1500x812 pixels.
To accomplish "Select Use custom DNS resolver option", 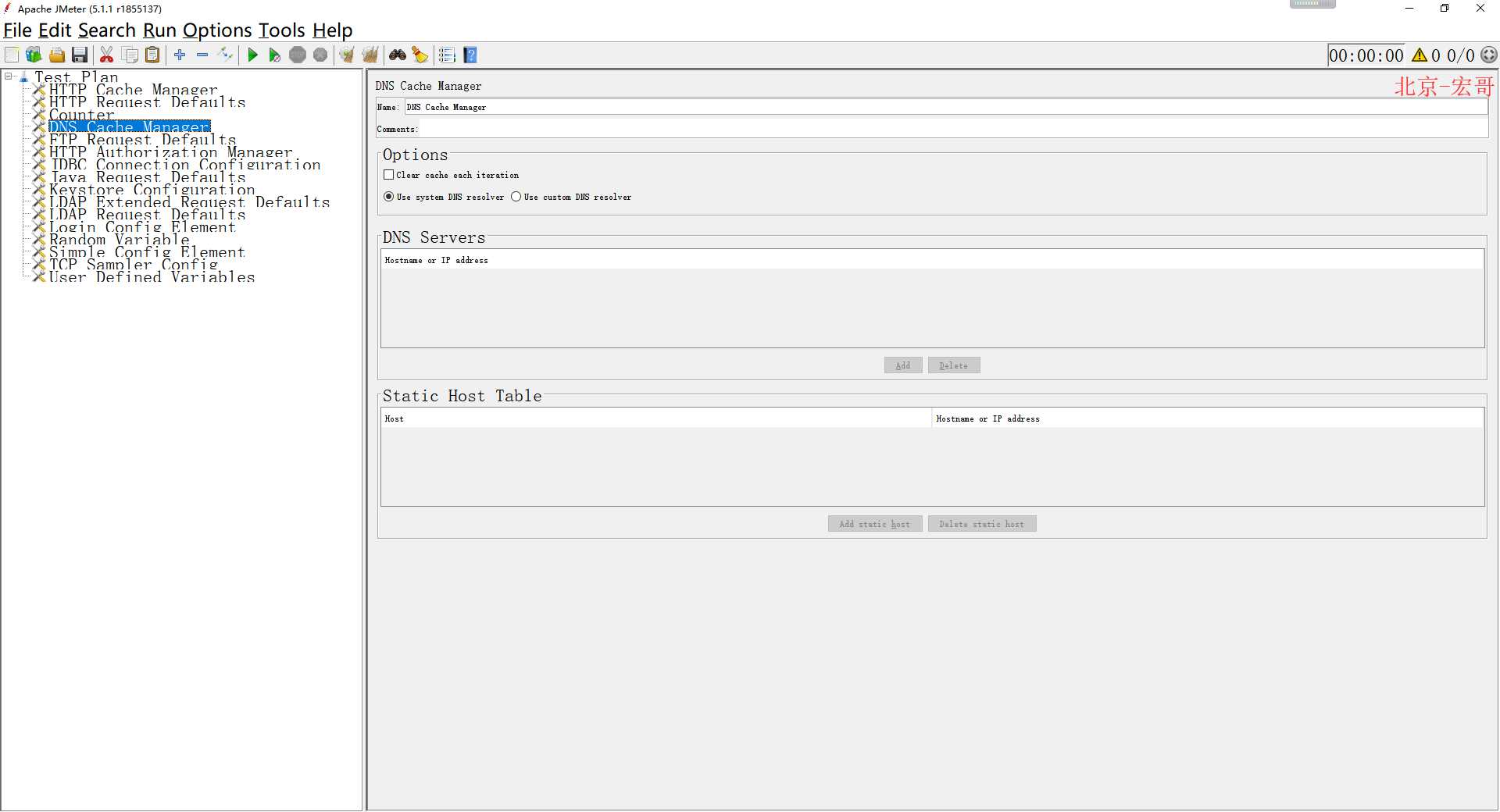I will (516, 197).
